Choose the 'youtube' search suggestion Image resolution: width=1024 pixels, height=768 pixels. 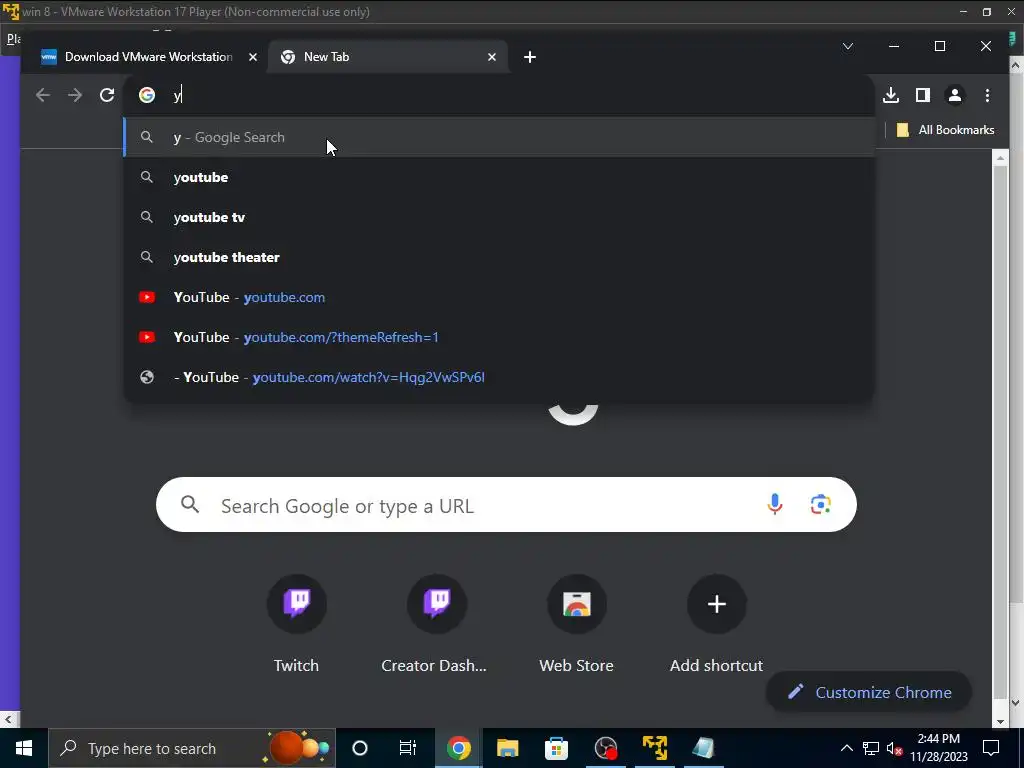pos(499,178)
